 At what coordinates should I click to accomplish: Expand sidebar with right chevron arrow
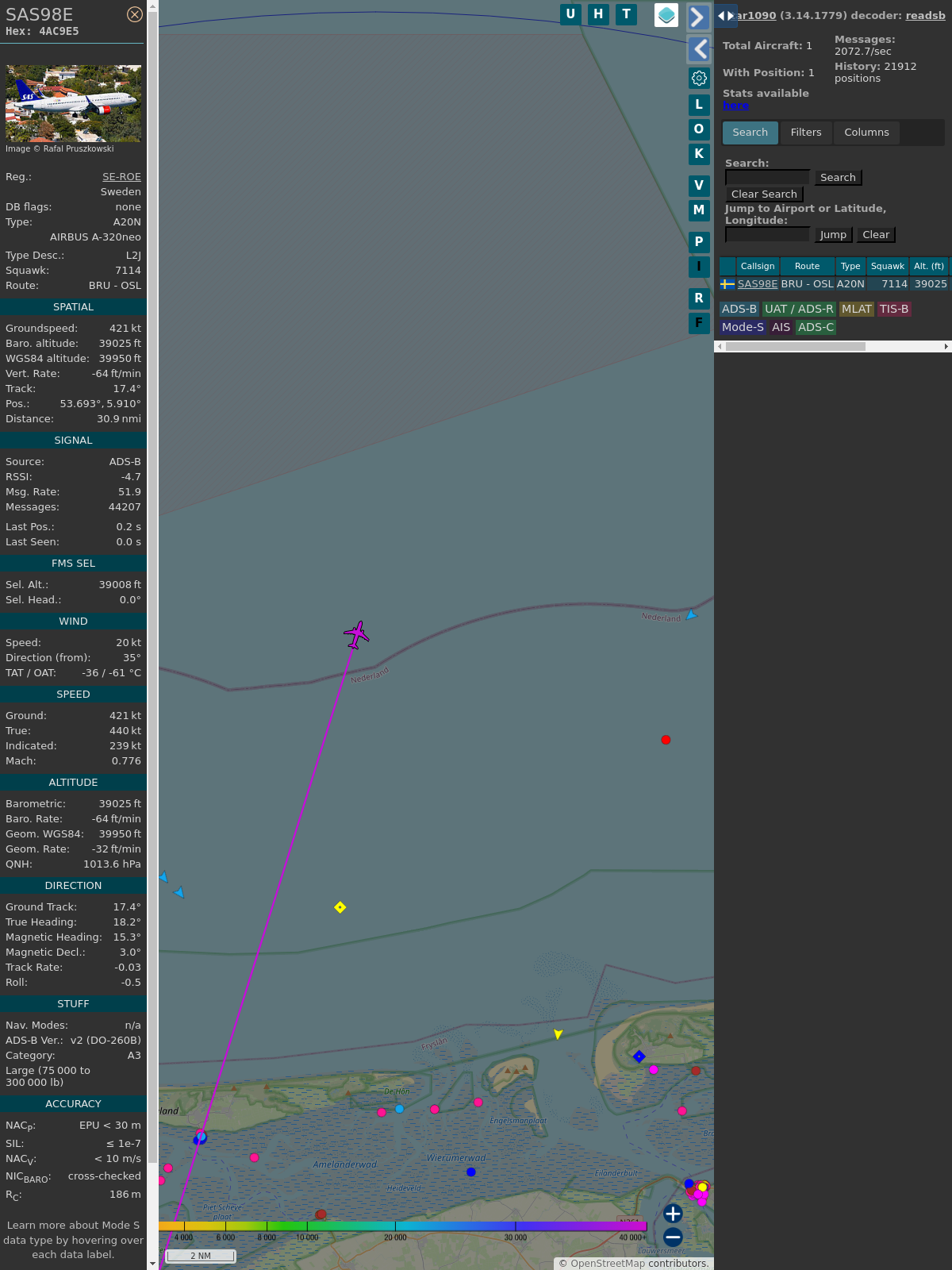pos(698,17)
